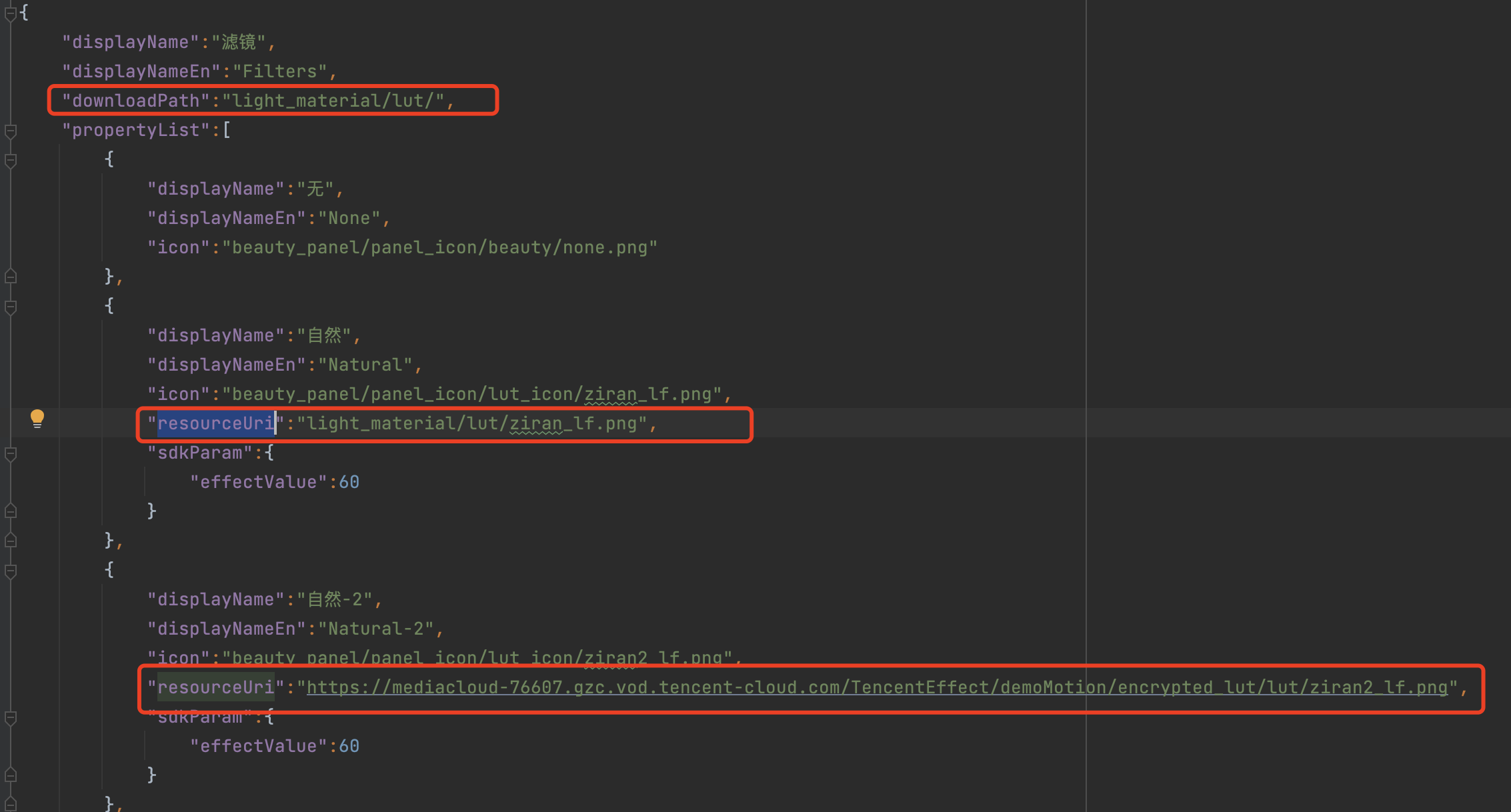
Task: Click the first effectValue number 60
Action: click(x=349, y=482)
